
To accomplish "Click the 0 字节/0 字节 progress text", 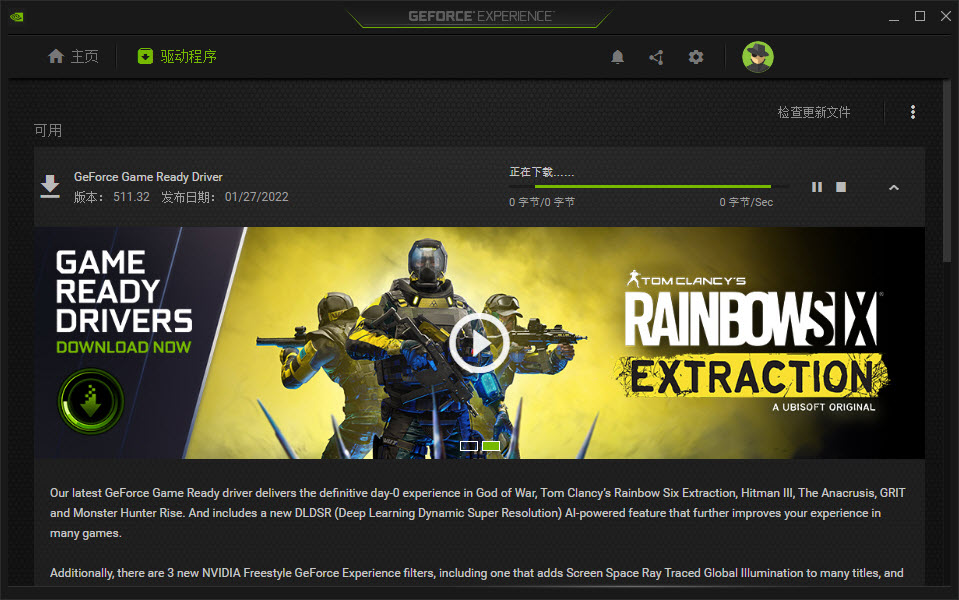I will pyautogui.click(x=542, y=202).
